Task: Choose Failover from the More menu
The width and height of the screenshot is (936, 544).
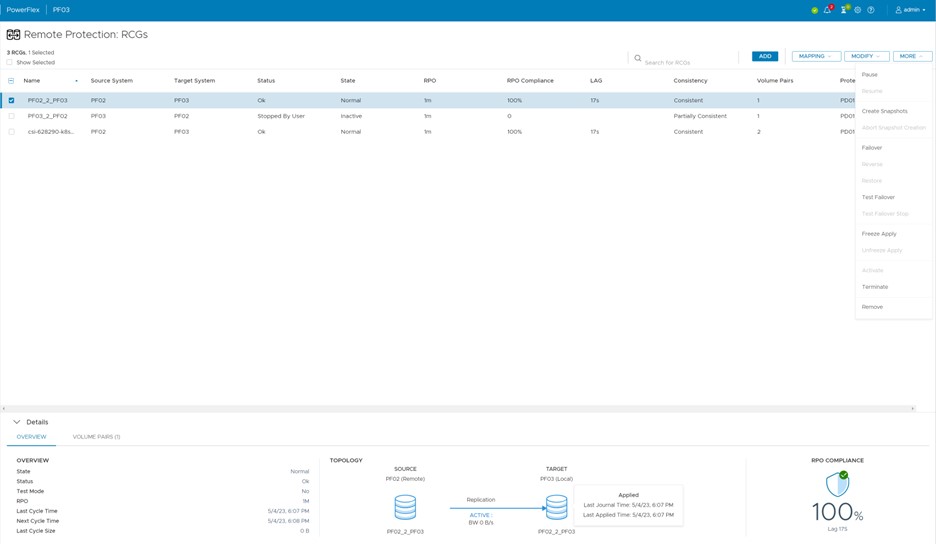Action: pos(871,148)
